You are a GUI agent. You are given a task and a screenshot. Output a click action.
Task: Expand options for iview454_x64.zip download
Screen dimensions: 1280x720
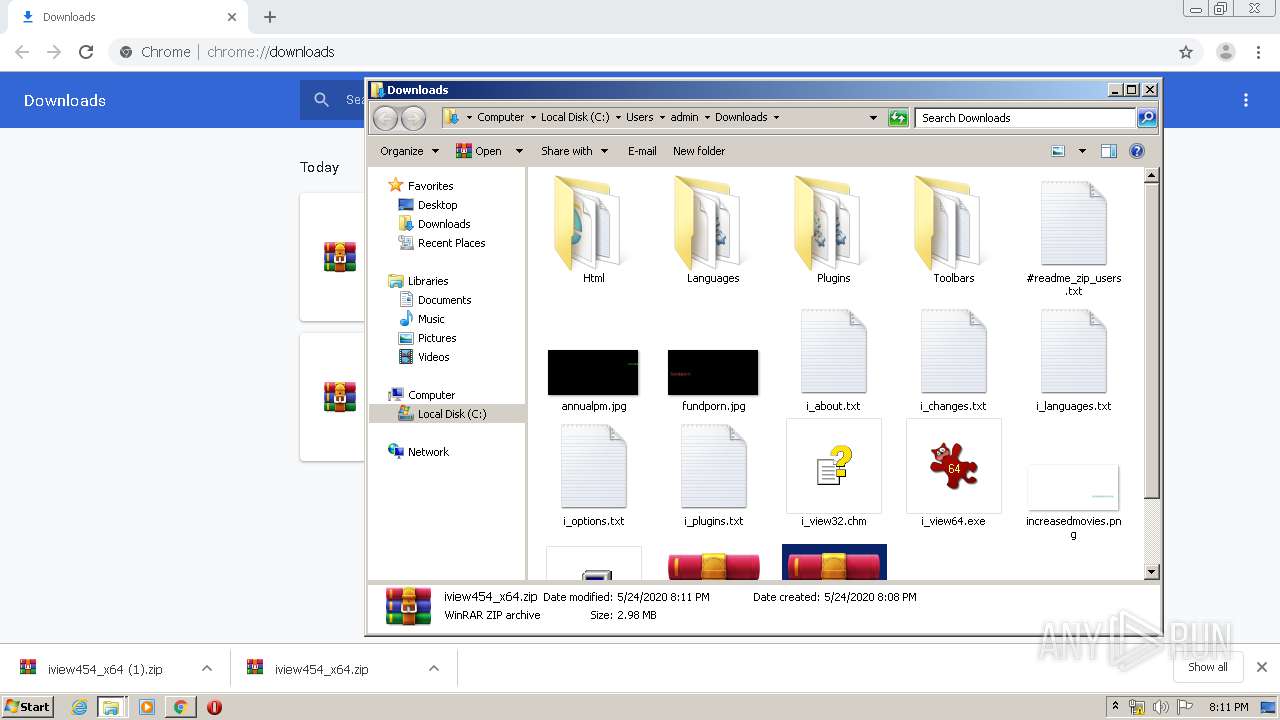pyautogui.click(x=434, y=668)
